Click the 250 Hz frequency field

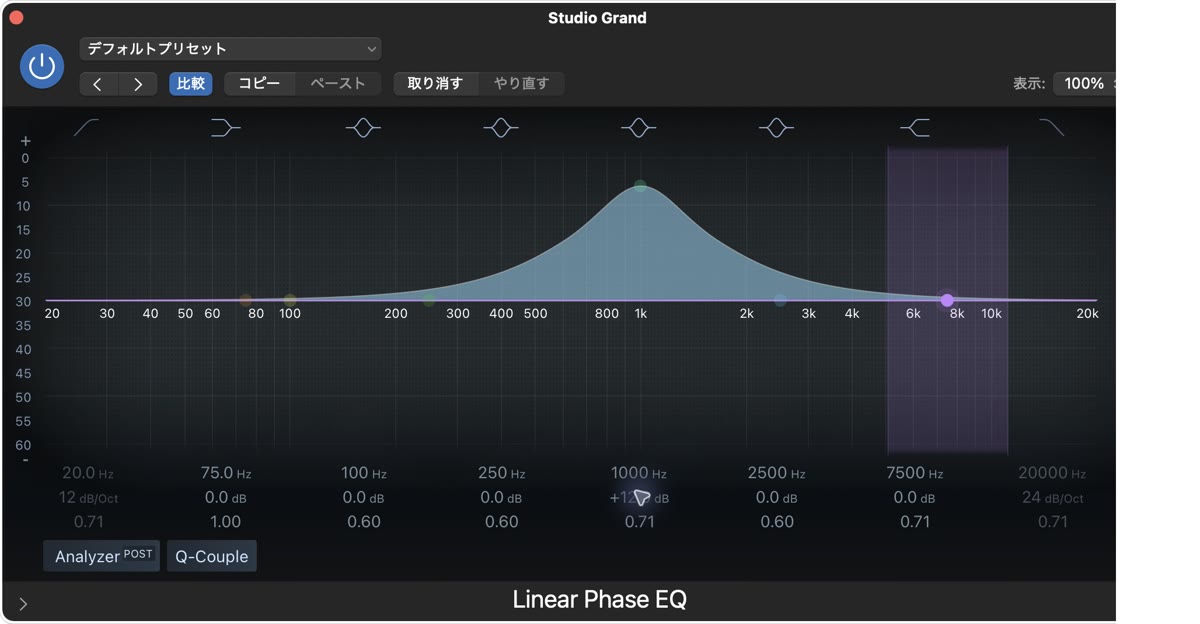point(502,473)
